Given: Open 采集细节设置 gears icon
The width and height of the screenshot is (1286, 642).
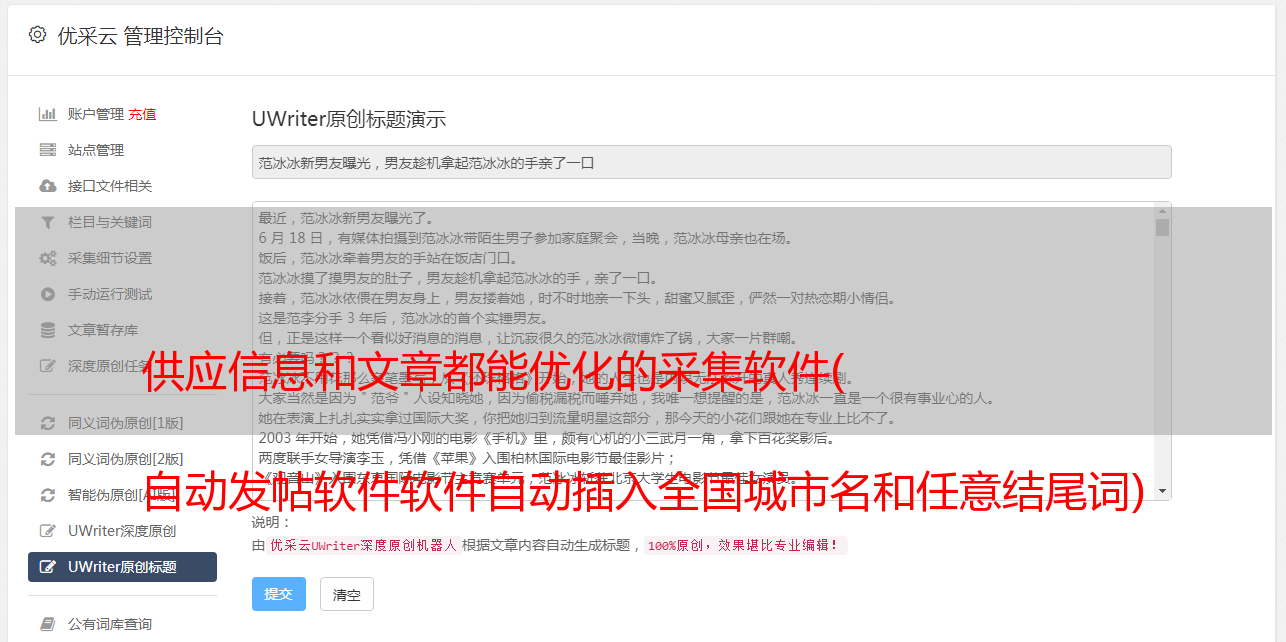Looking at the screenshot, I should click(47, 258).
